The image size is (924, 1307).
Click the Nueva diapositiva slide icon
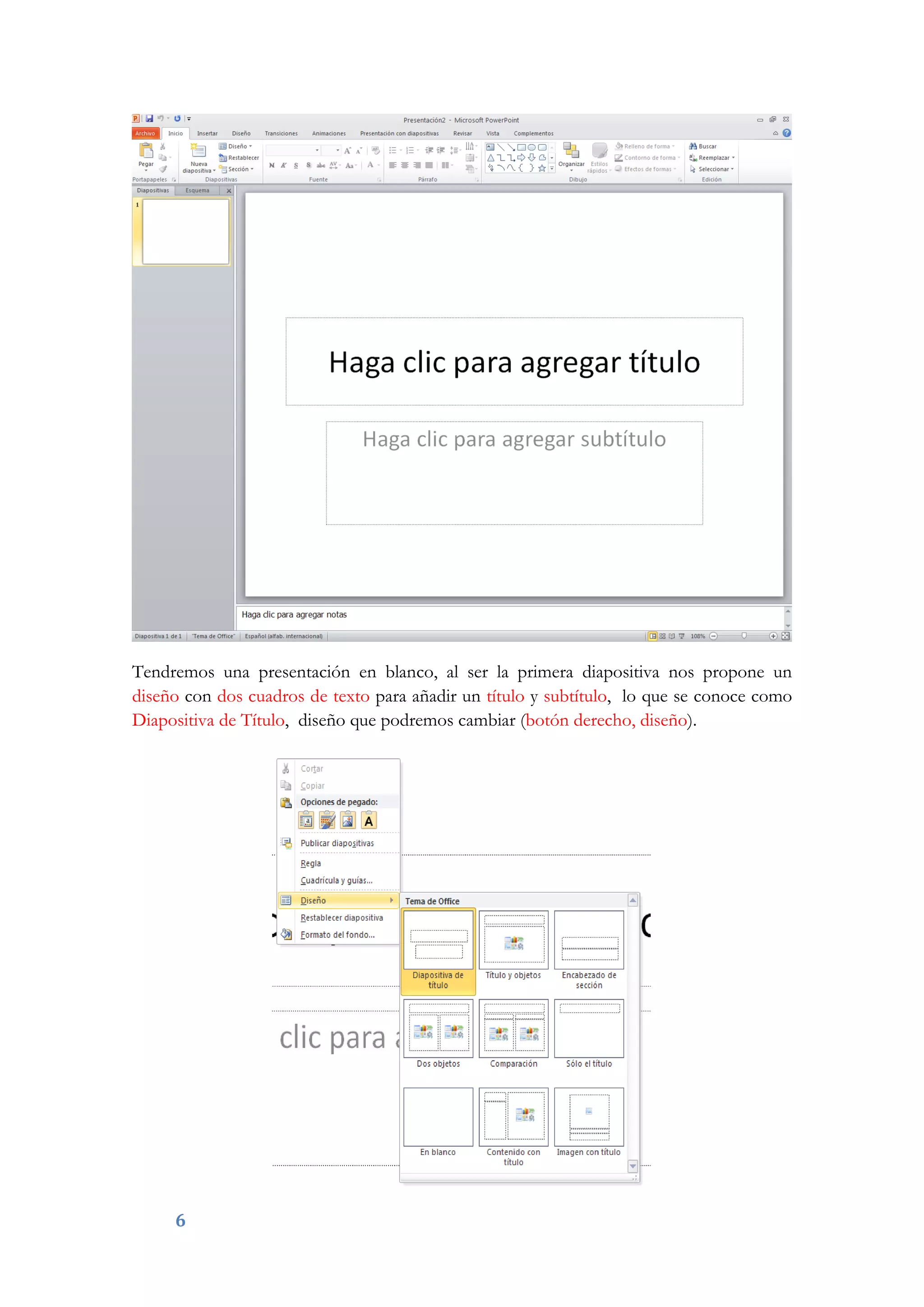coord(199,150)
